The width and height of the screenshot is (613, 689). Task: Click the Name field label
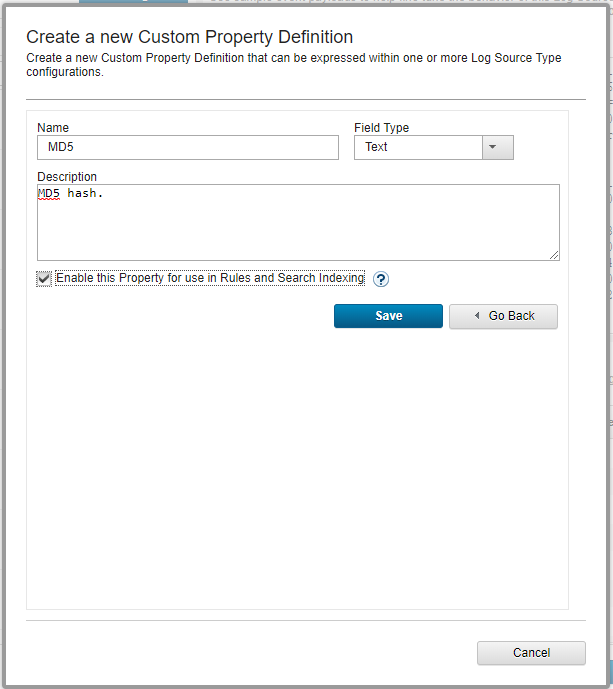(x=53, y=128)
